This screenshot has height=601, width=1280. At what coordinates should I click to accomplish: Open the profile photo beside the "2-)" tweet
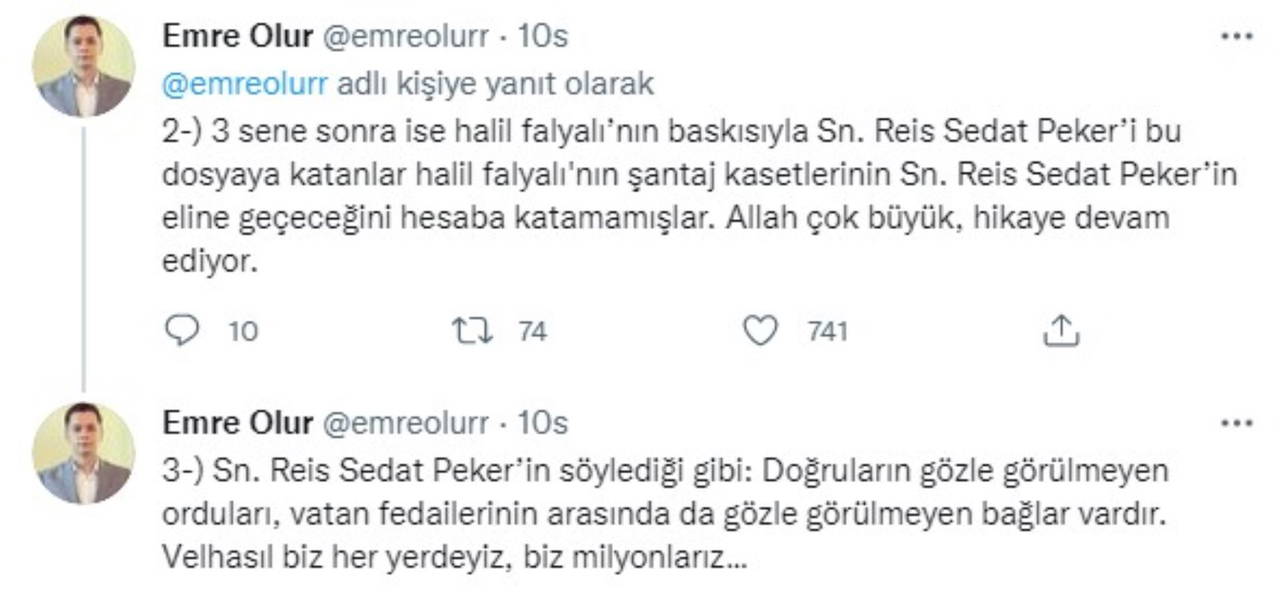click(84, 66)
